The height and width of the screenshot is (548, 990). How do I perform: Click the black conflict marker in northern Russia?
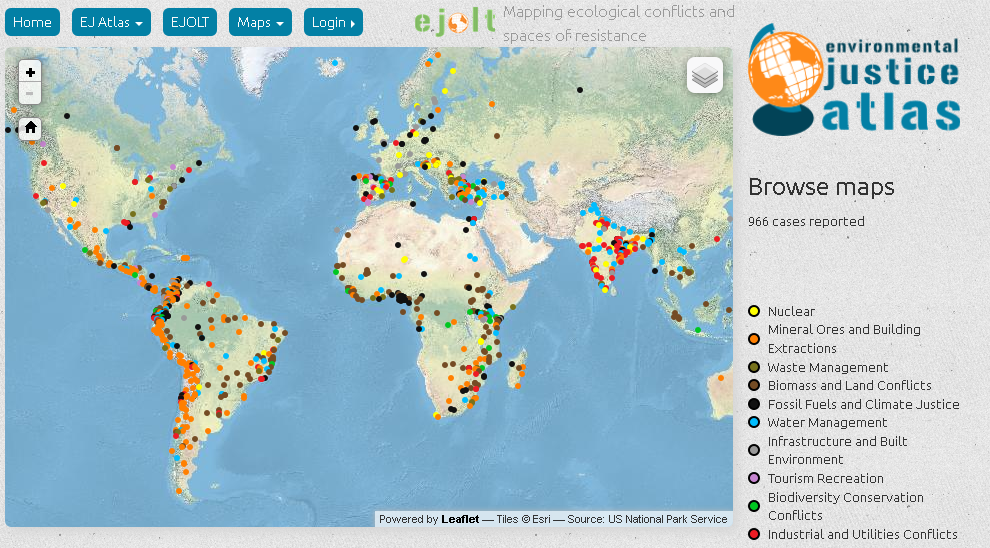click(x=580, y=90)
